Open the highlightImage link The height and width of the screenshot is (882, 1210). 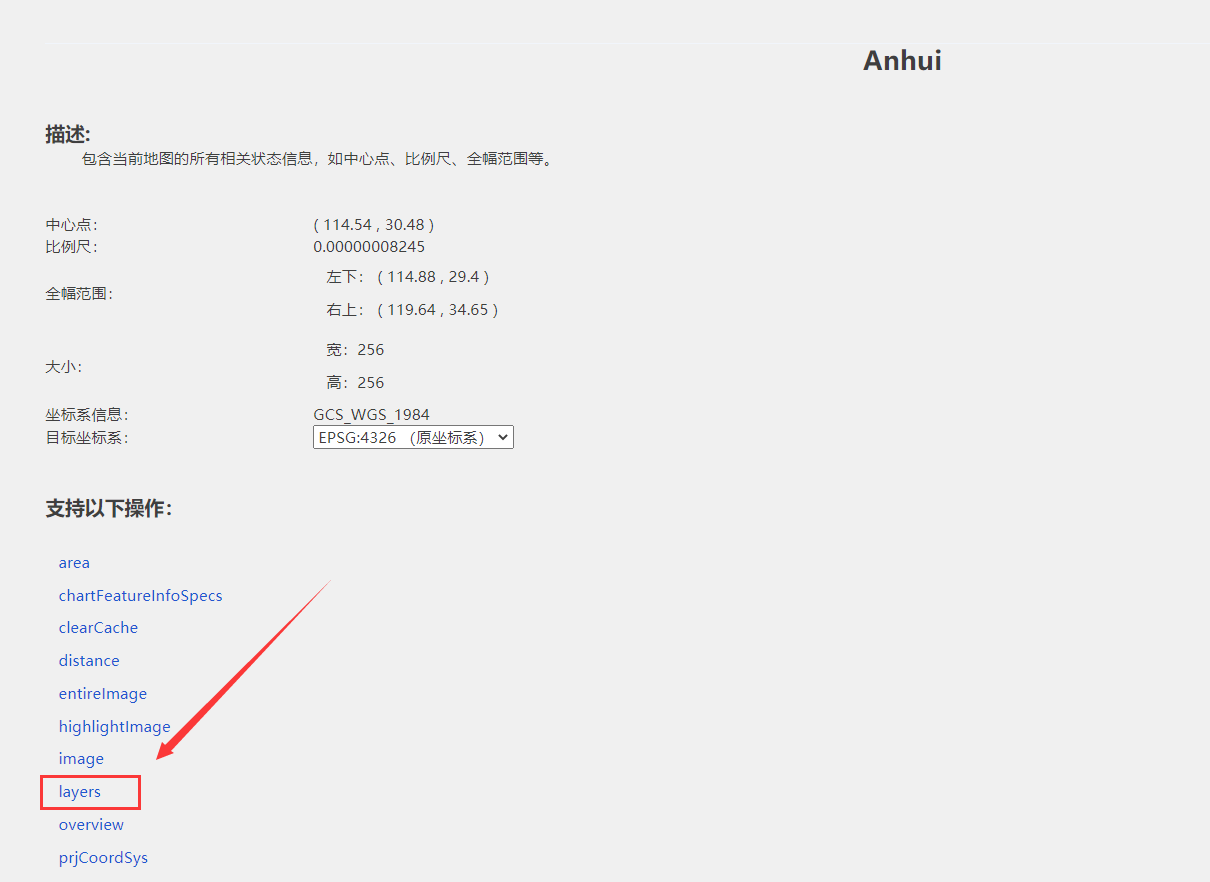pos(114,727)
